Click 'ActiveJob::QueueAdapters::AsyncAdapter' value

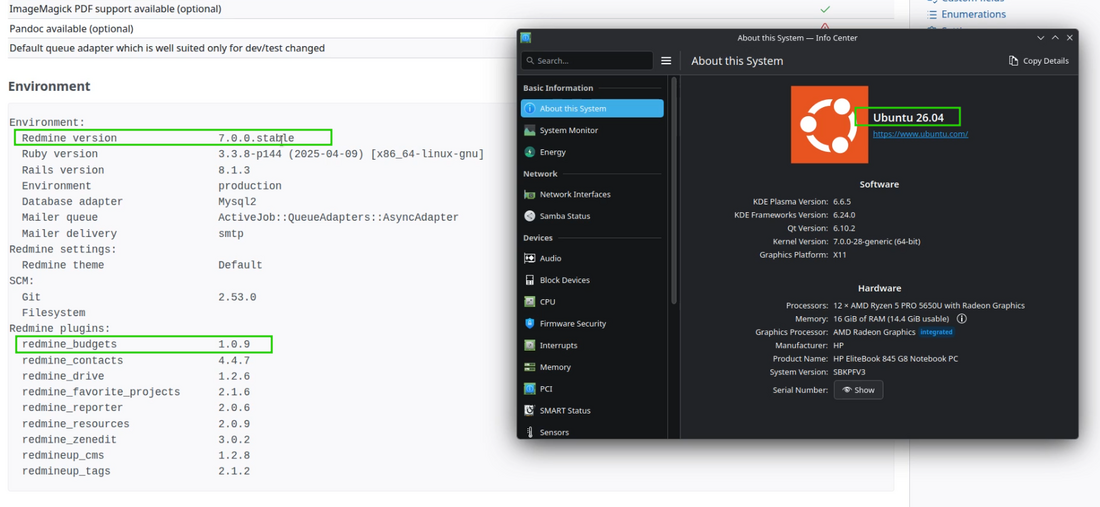[338, 218]
